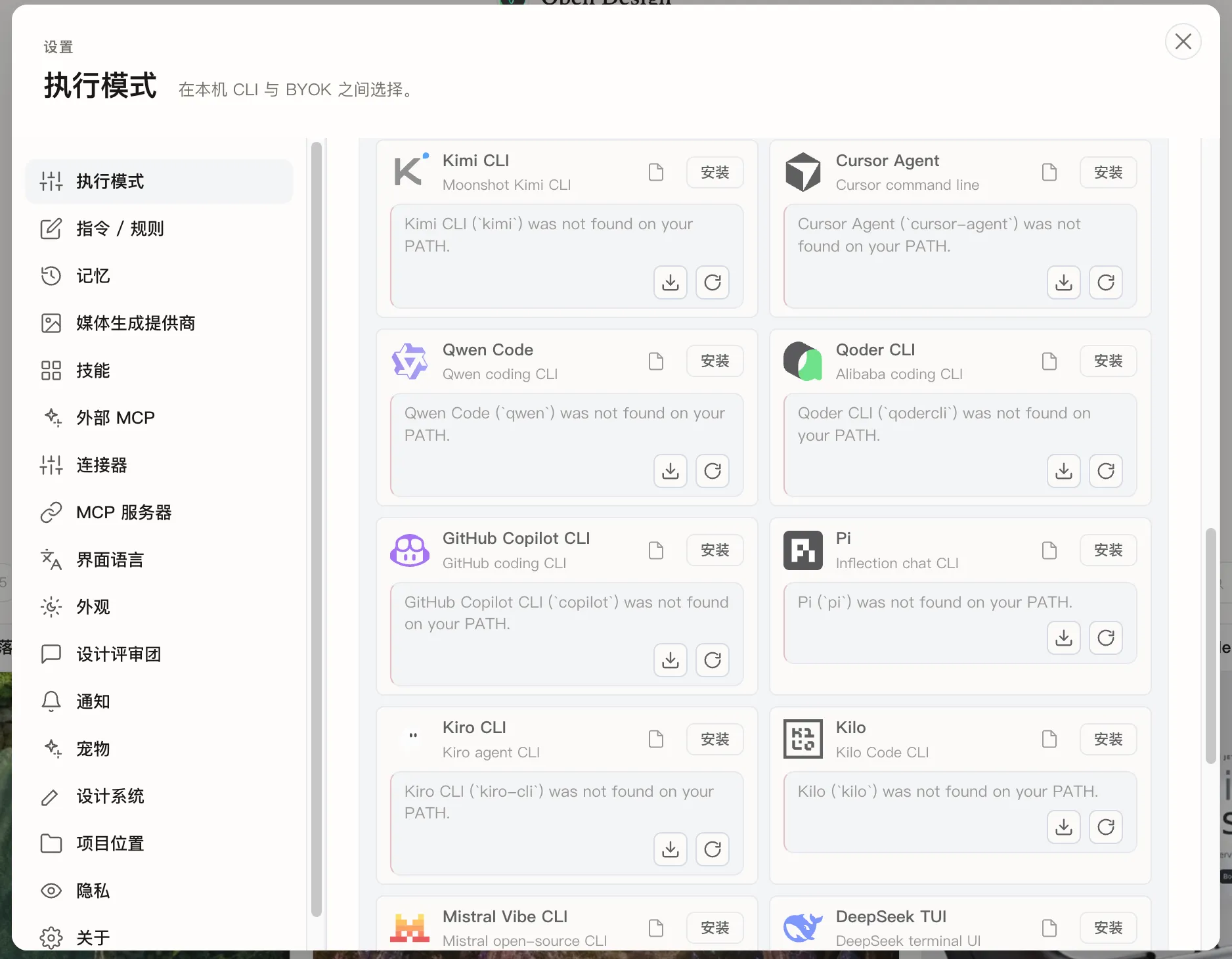
Task: Open 技能 settings section
Action: pyautogui.click(x=159, y=370)
